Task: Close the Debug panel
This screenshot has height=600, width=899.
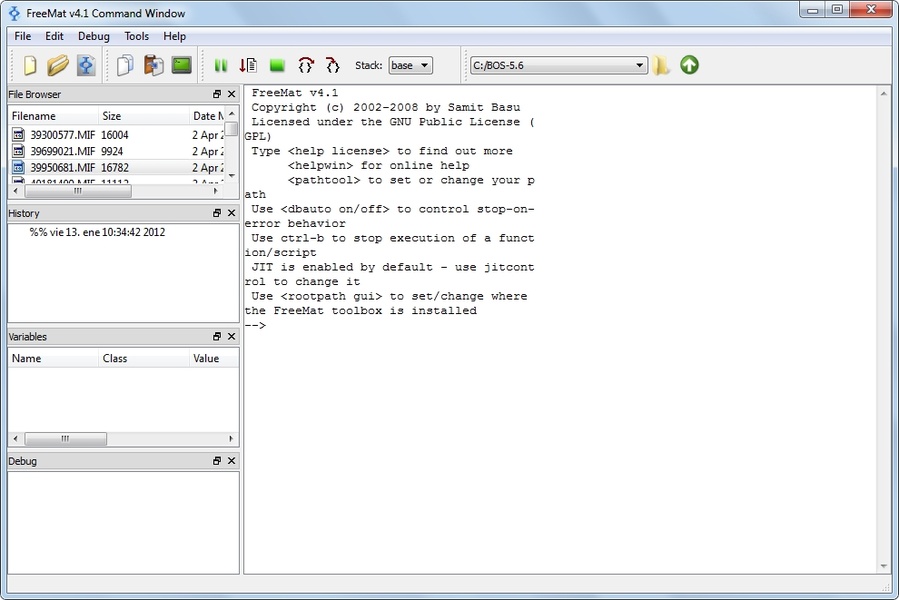Action: click(x=232, y=461)
